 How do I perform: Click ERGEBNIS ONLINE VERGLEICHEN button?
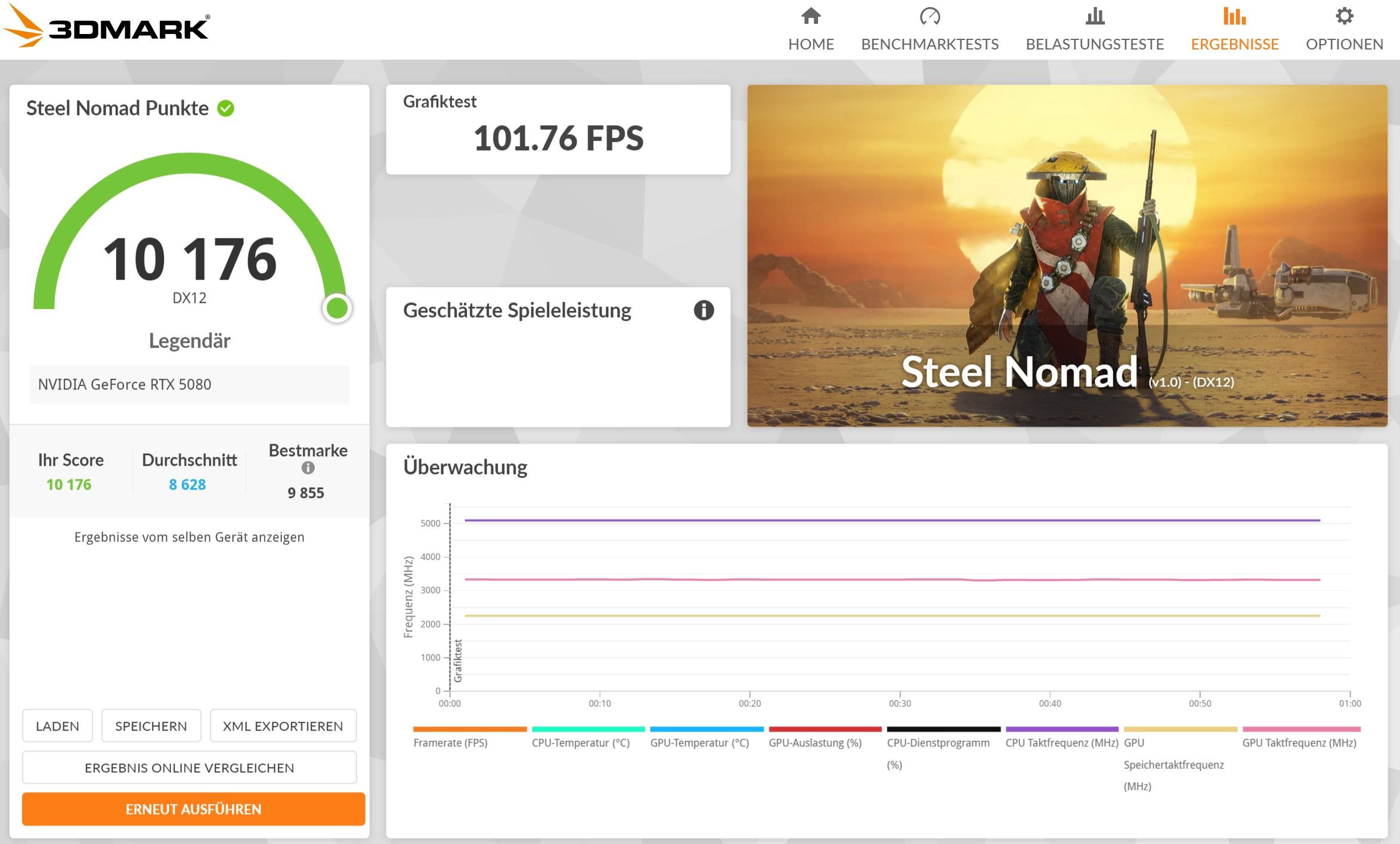[189, 768]
